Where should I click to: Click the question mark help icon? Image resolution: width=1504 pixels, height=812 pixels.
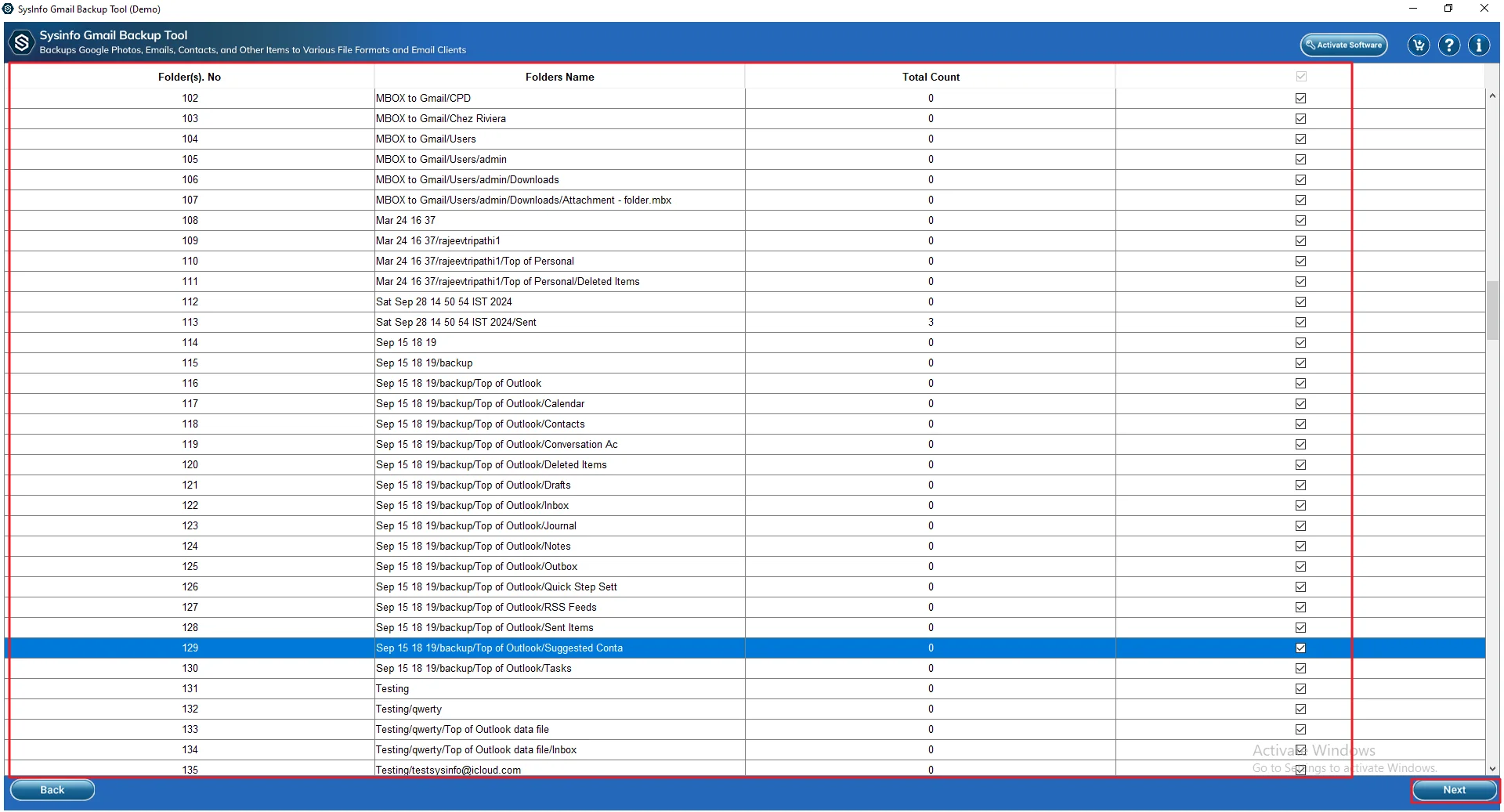tap(1448, 45)
